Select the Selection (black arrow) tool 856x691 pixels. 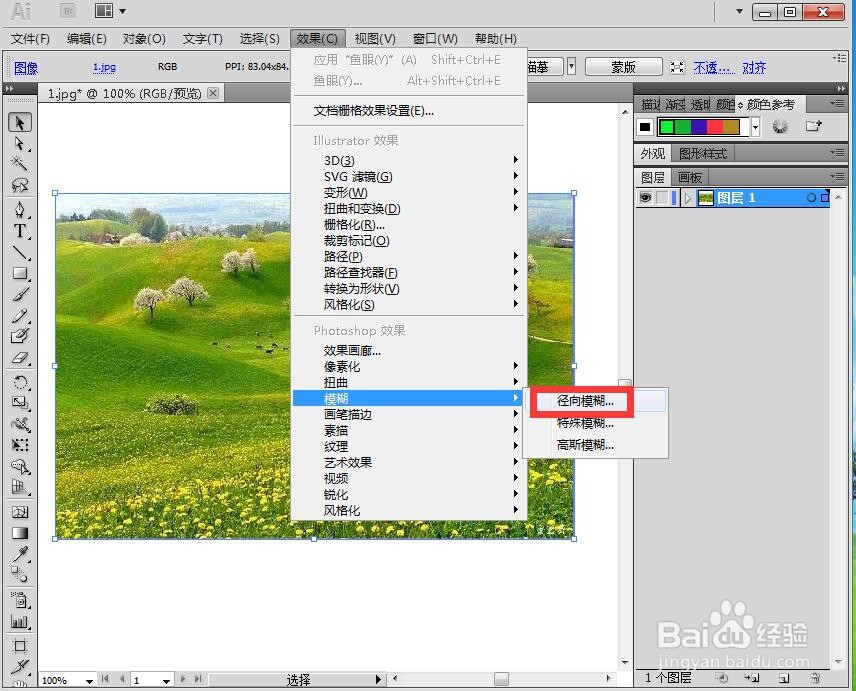click(x=20, y=123)
